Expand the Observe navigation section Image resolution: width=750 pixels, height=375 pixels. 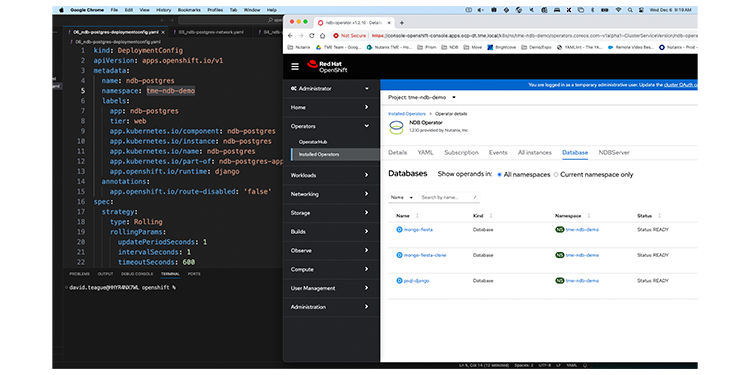(x=330, y=251)
